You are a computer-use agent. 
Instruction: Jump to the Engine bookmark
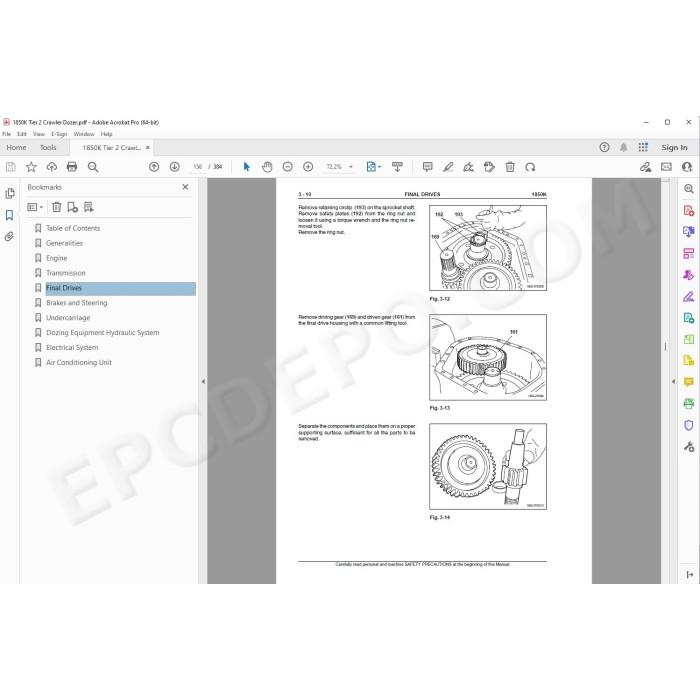(57, 258)
